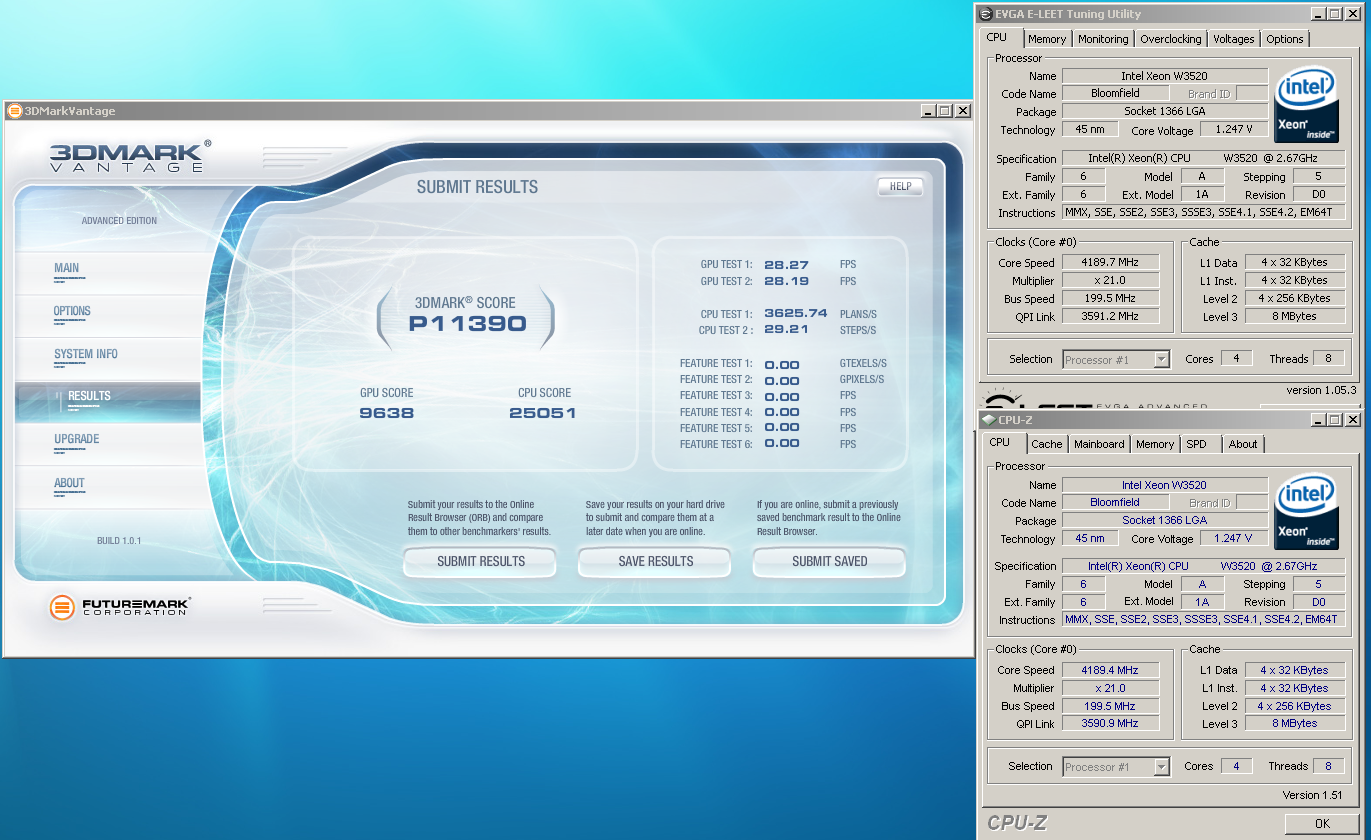
Task: Click the Futuremark Corporation logo
Action: point(119,606)
